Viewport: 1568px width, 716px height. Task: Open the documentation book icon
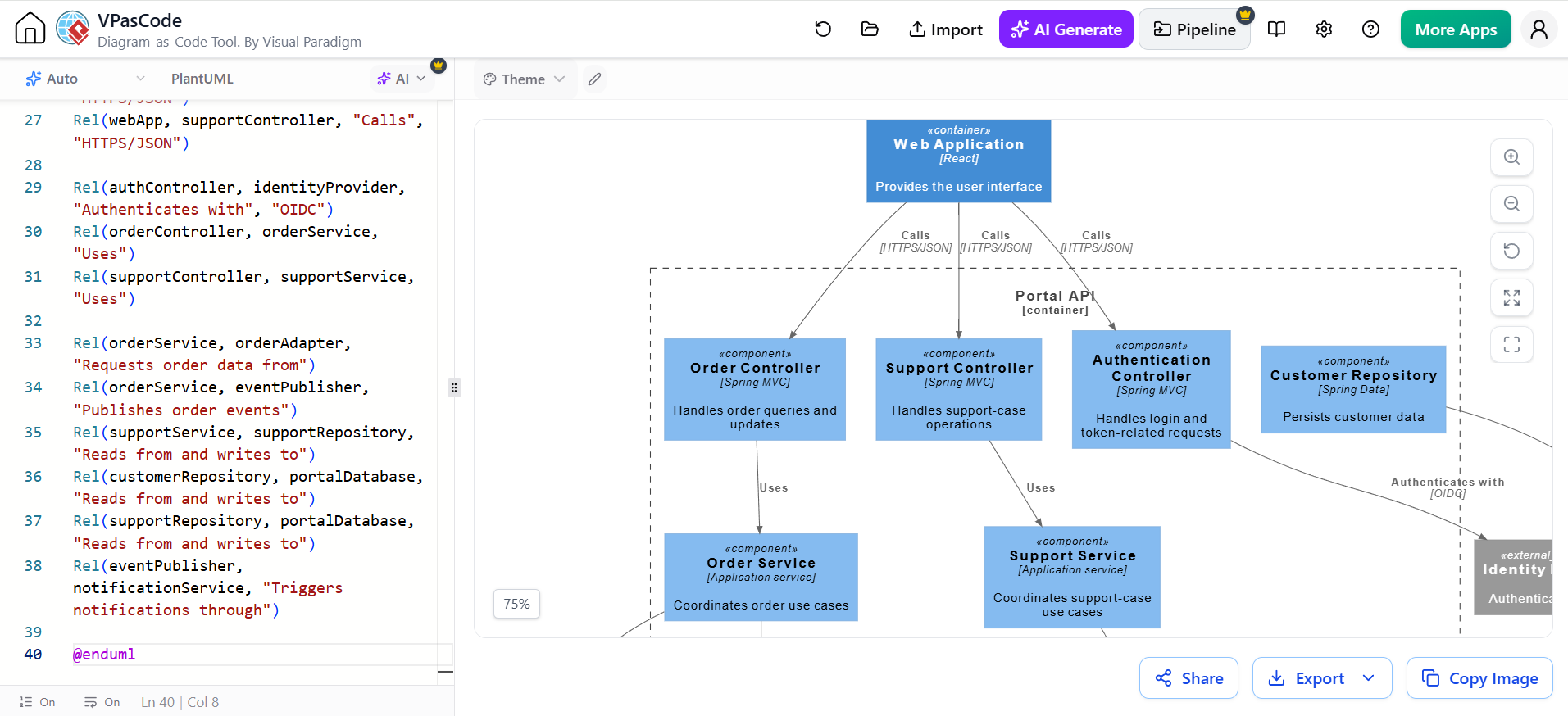click(1276, 29)
